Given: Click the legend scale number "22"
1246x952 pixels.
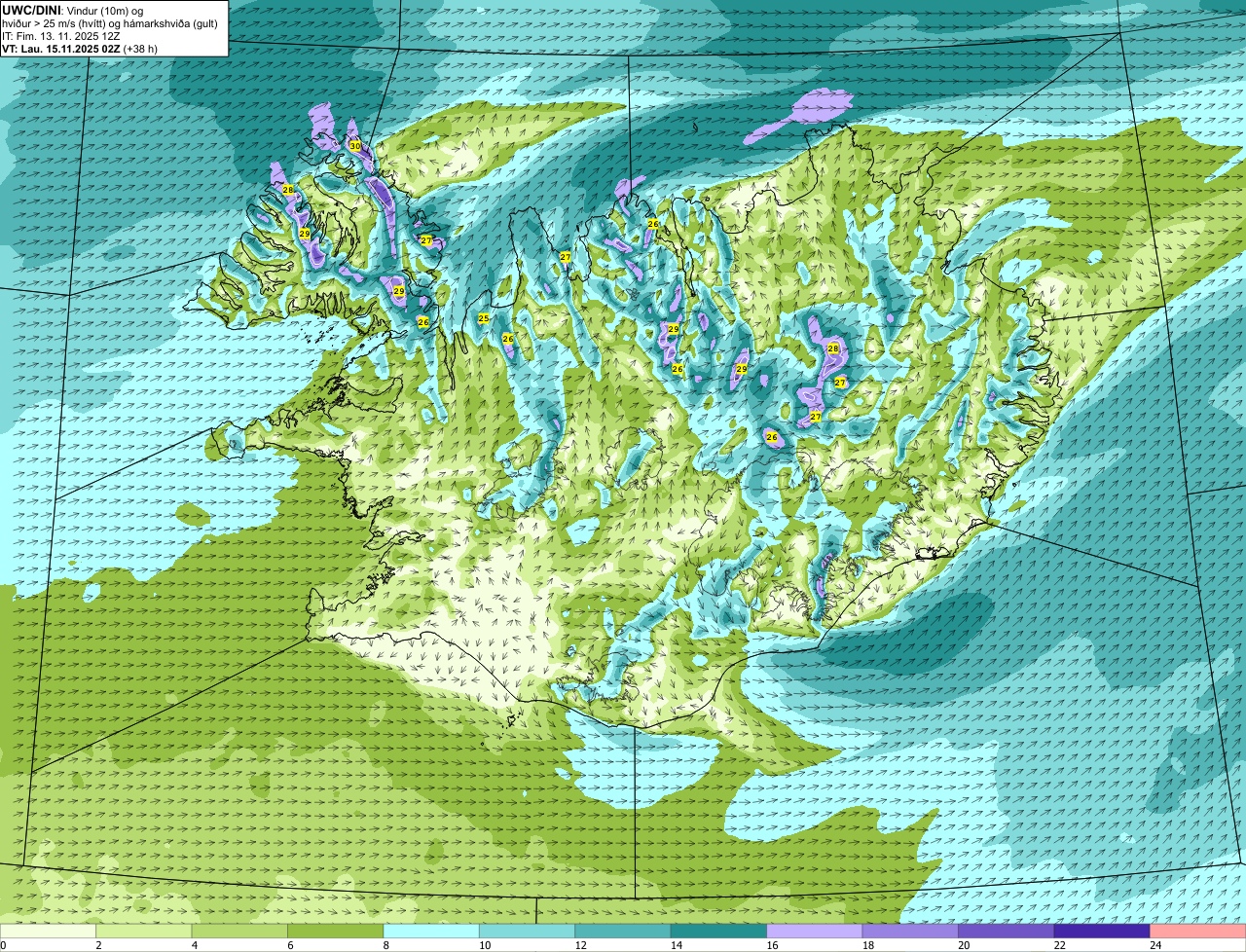Looking at the screenshot, I should (1059, 945).
